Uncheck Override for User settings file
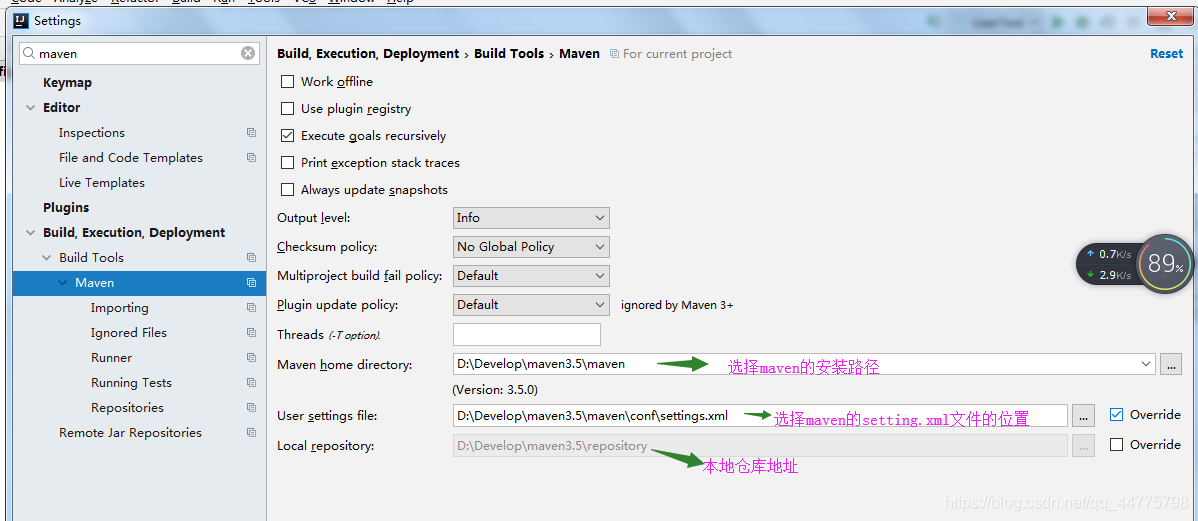This screenshot has height=521, width=1198. [1116, 415]
